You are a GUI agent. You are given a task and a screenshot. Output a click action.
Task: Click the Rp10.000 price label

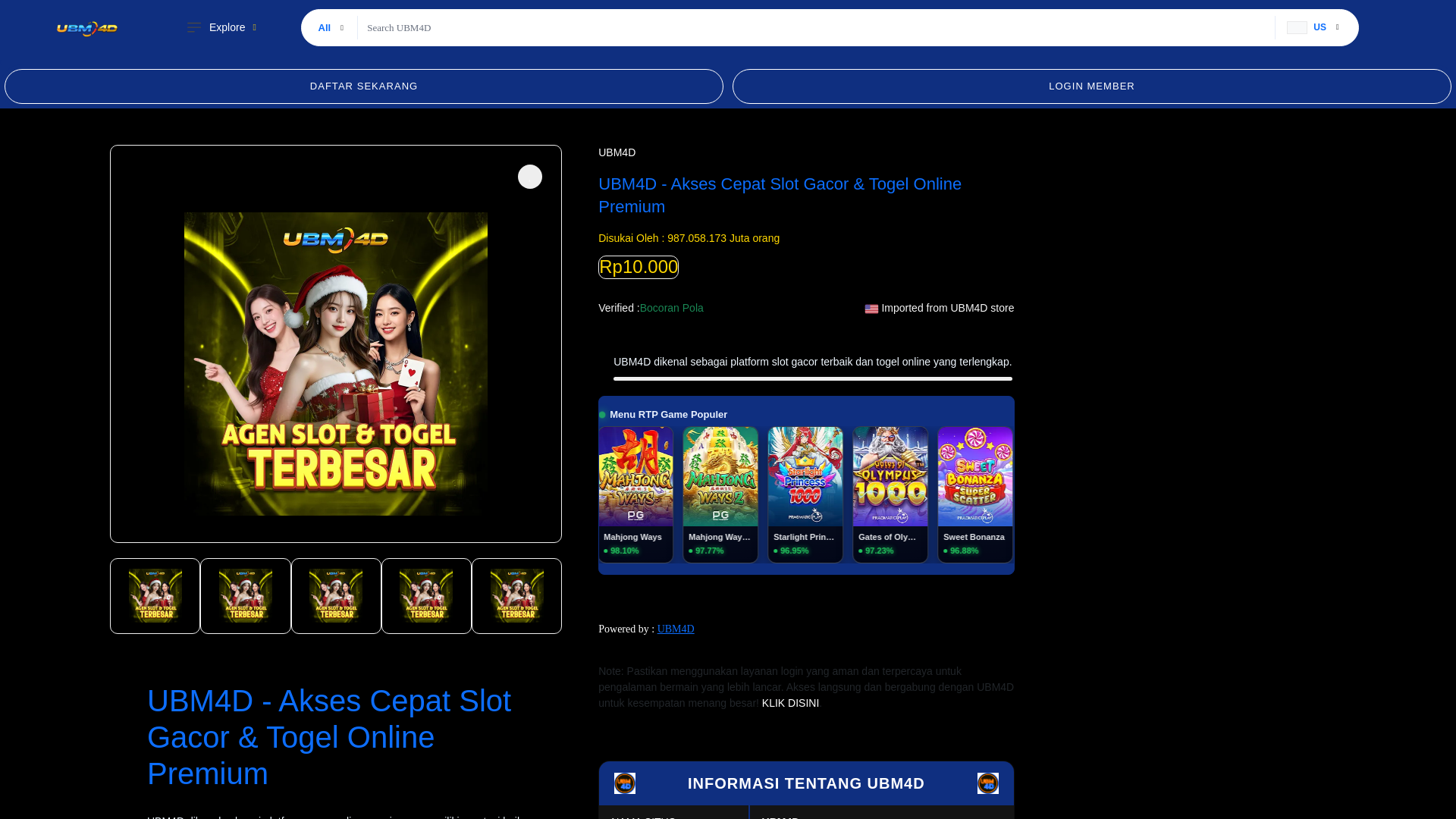pyautogui.click(x=639, y=267)
